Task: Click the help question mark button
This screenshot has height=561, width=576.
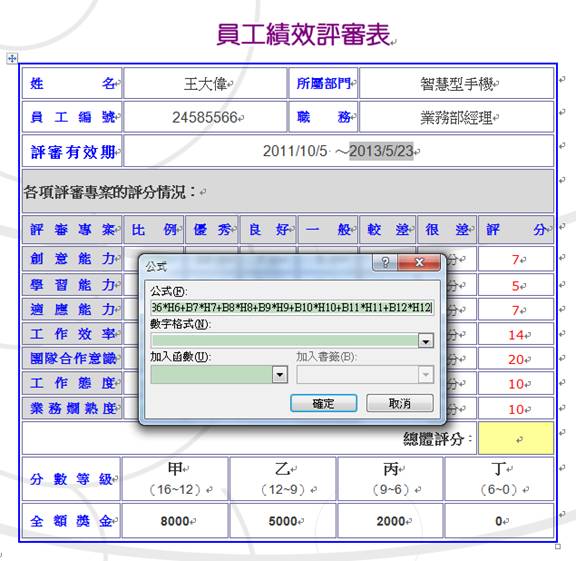Action: (x=385, y=262)
